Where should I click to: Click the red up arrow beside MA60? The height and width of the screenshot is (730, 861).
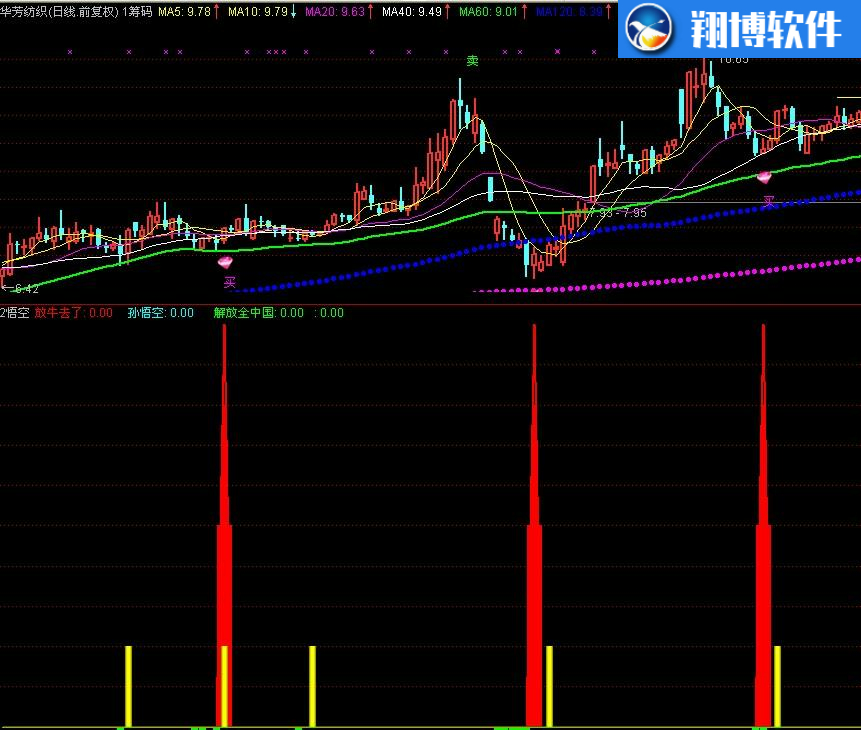click(x=524, y=11)
